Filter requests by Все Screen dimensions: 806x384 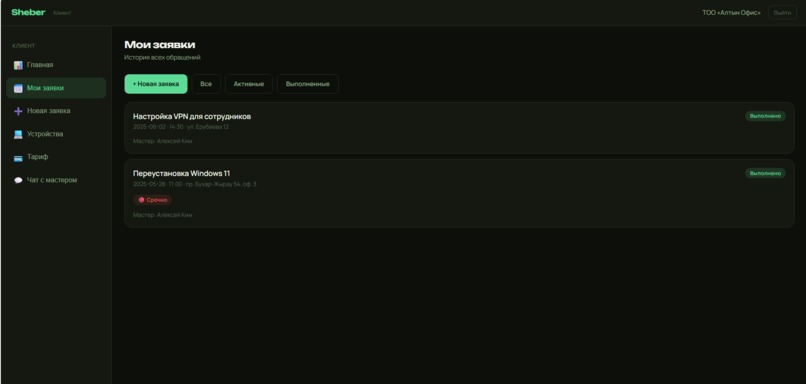click(x=206, y=84)
